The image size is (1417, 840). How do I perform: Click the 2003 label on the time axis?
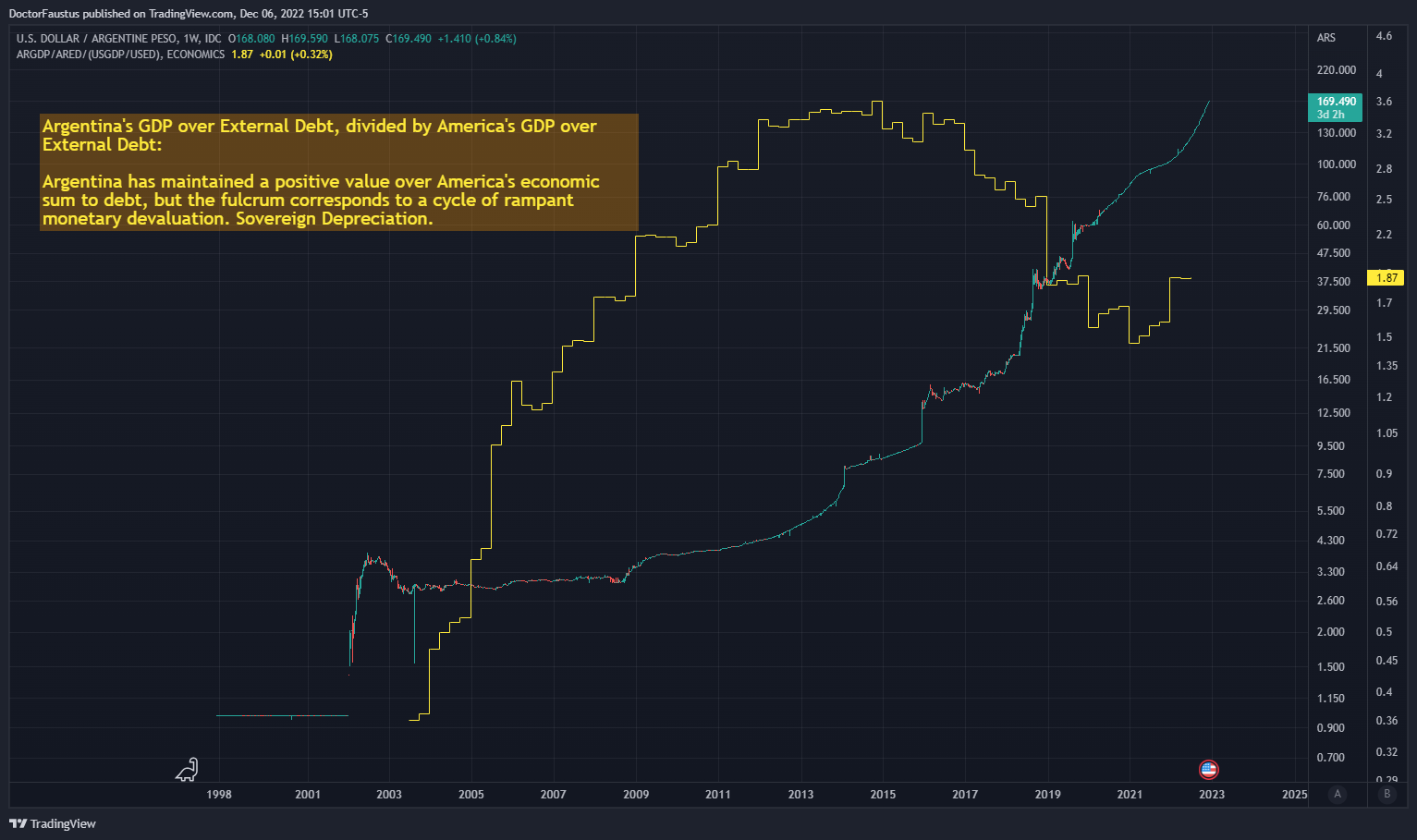click(389, 794)
